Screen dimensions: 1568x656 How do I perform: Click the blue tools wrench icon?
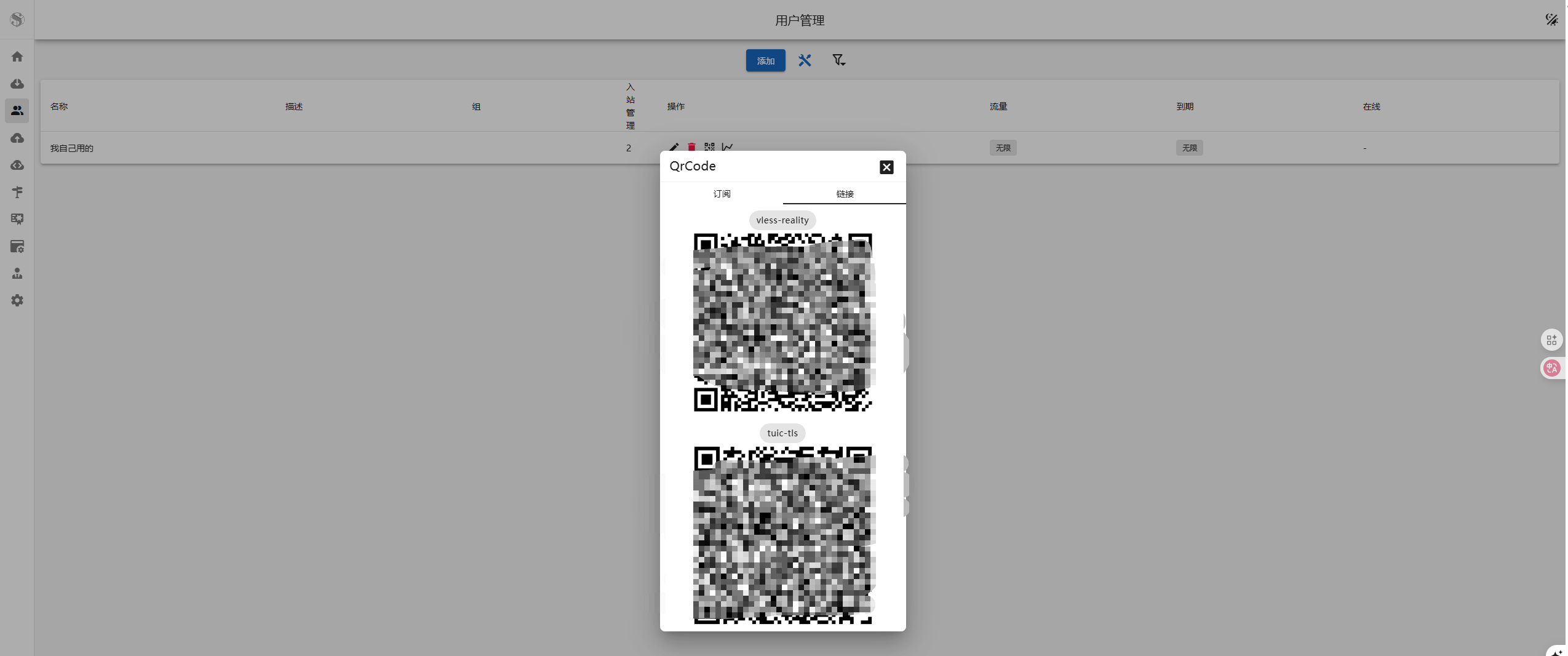[x=805, y=60]
